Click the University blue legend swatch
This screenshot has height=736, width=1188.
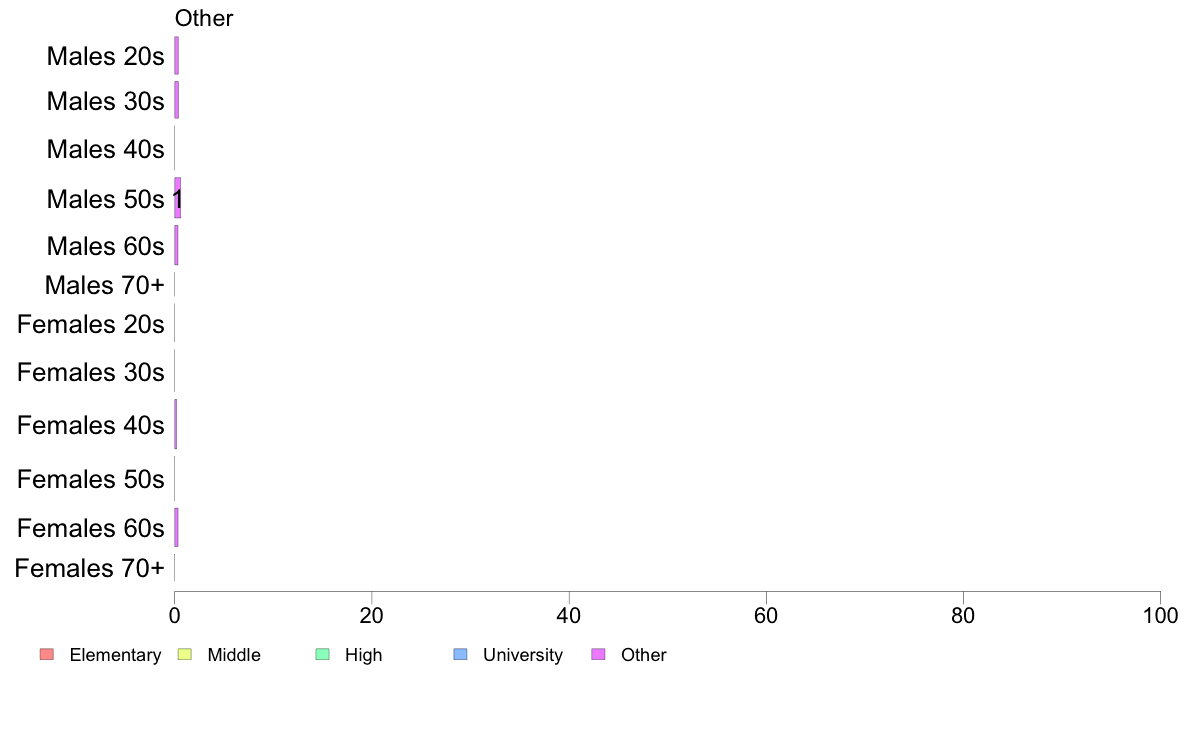(x=460, y=654)
